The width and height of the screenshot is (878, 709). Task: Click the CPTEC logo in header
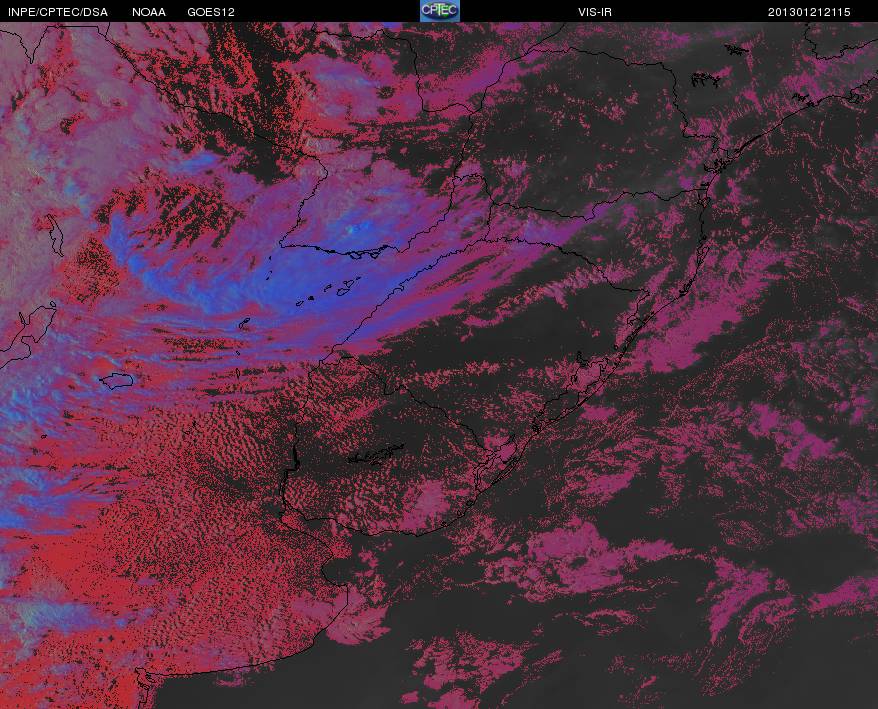click(440, 11)
